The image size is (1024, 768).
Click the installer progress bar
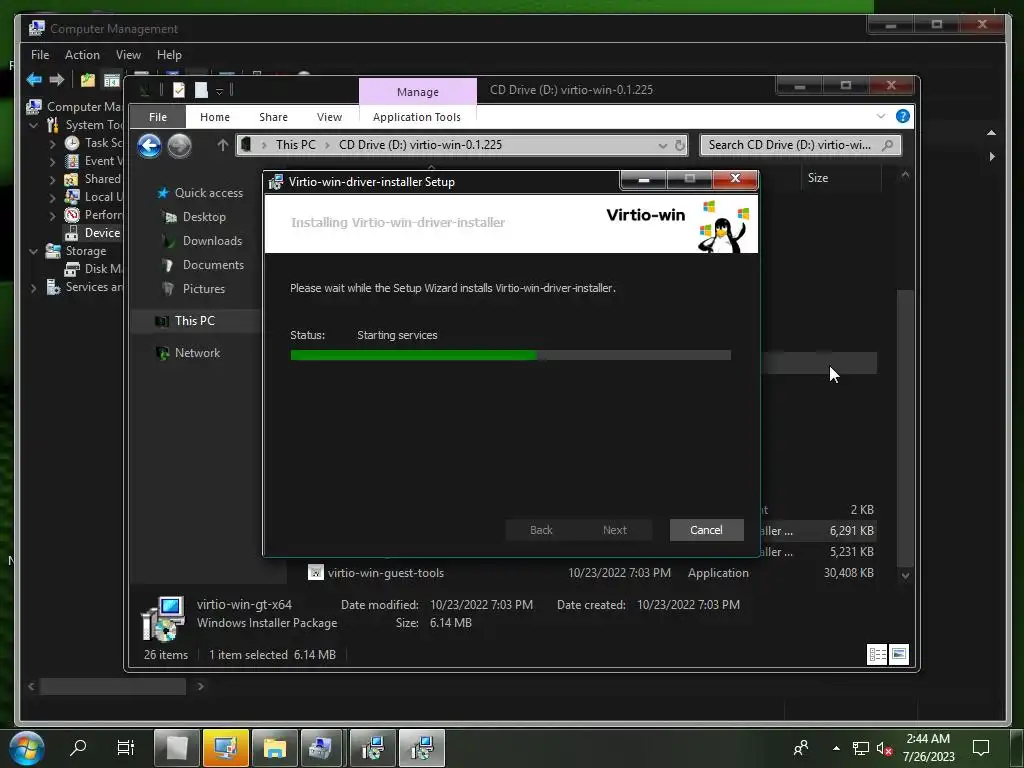510,355
